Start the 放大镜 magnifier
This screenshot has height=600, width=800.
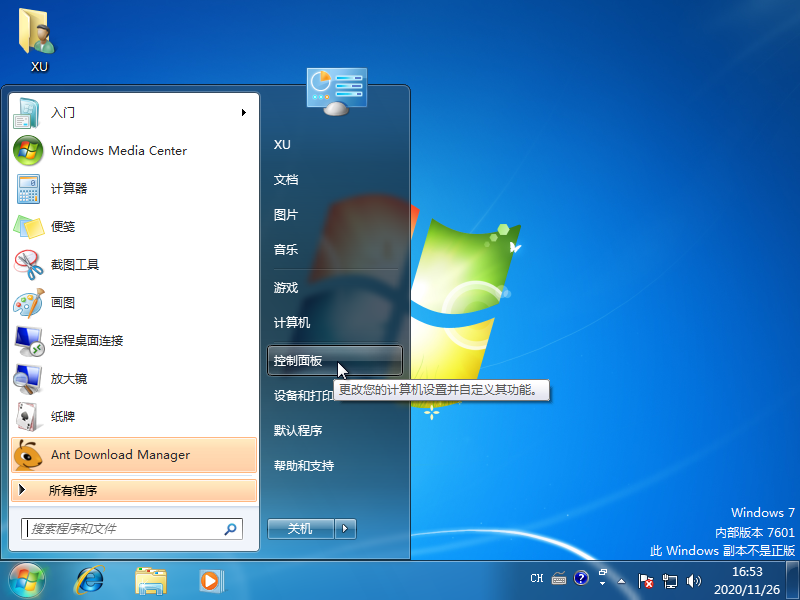pos(68,379)
